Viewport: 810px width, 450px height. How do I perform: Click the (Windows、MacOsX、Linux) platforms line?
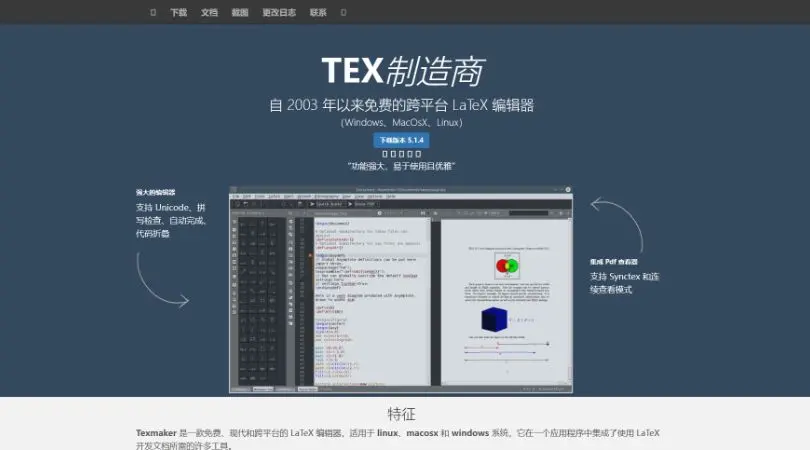pos(401,122)
